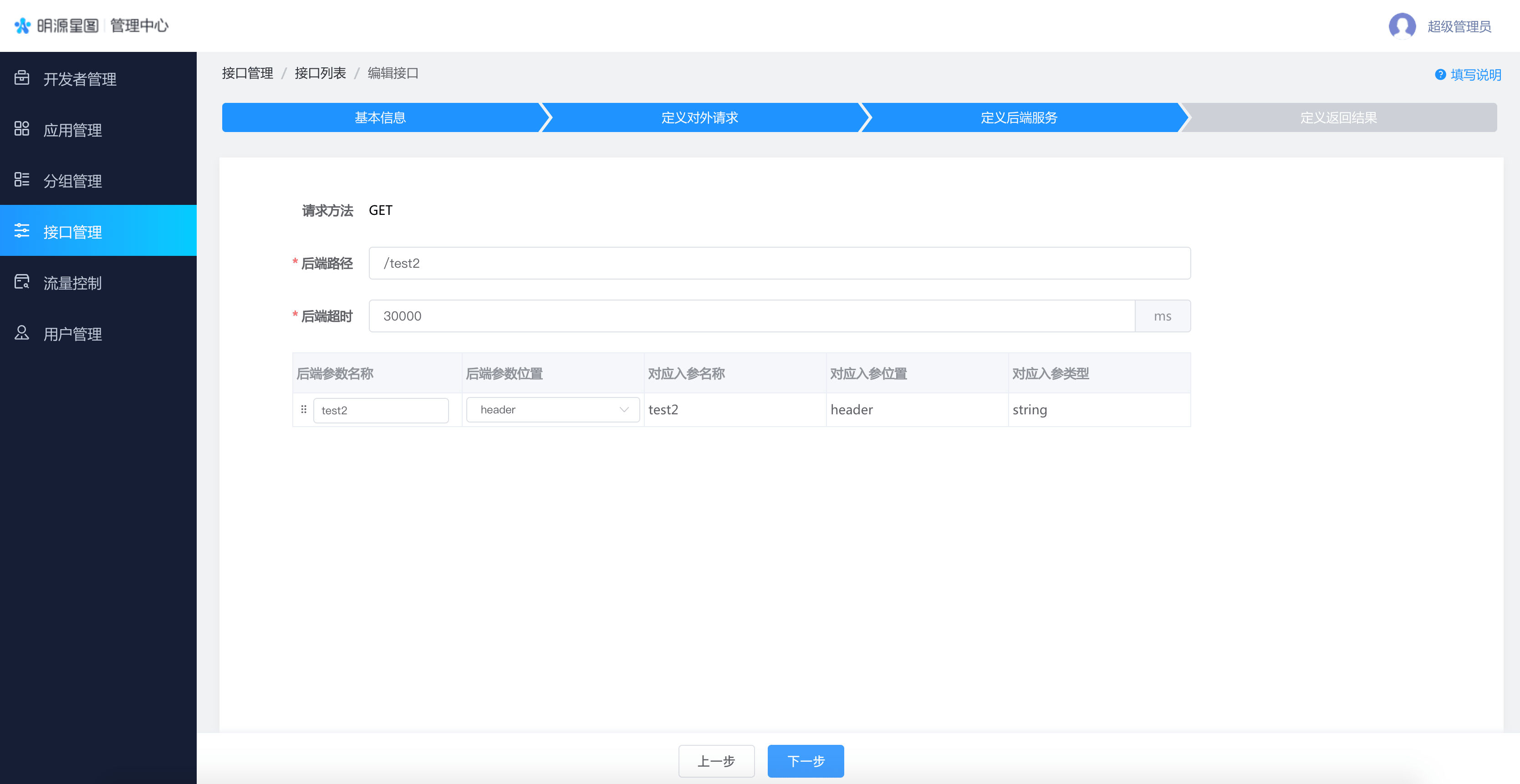Click the drag handle beside test2 row
The height and width of the screenshot is (784, 1520).
(304, 409)
